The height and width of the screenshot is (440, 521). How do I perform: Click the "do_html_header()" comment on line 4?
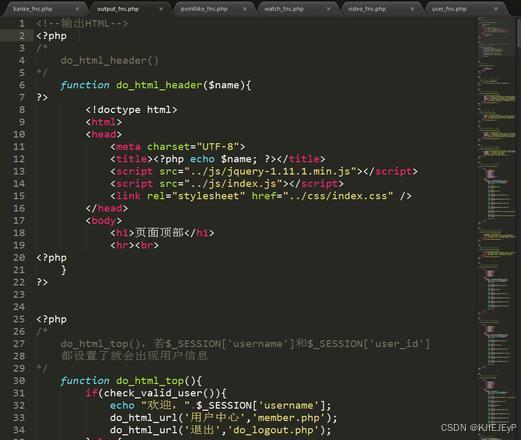110,61
